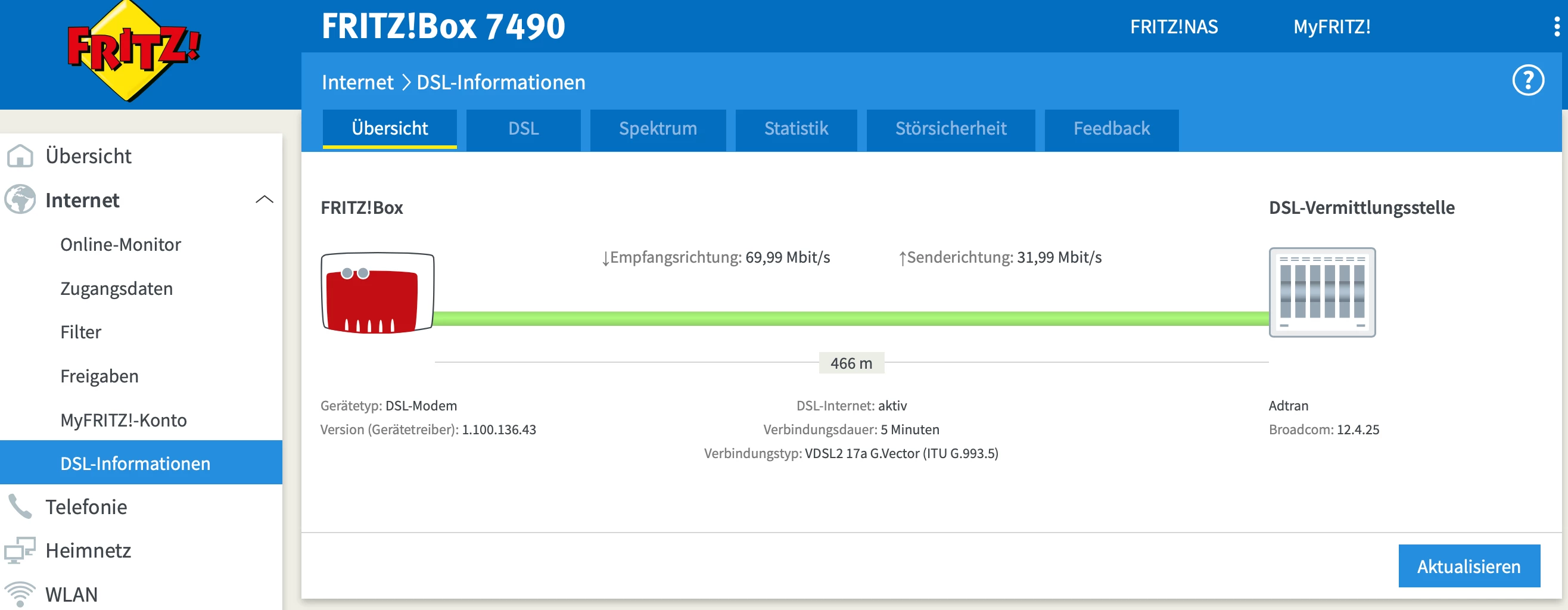
Task: Switch to the Übersicht tab
Action: pos(390,129)
